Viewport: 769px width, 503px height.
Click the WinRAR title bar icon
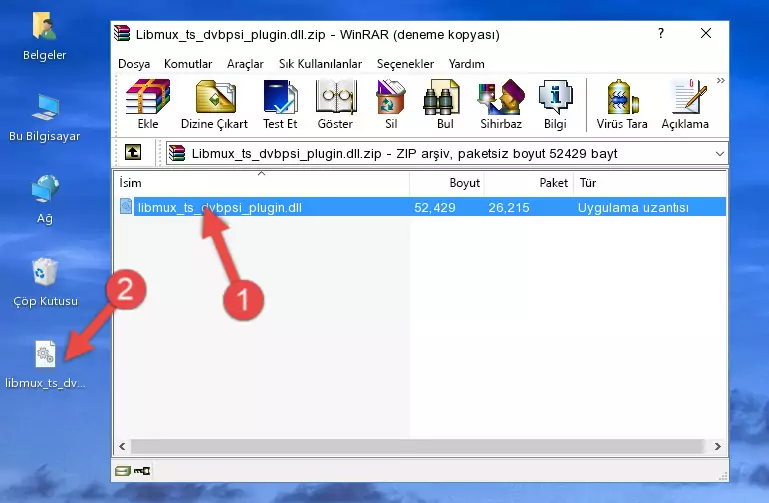[122, 34]
